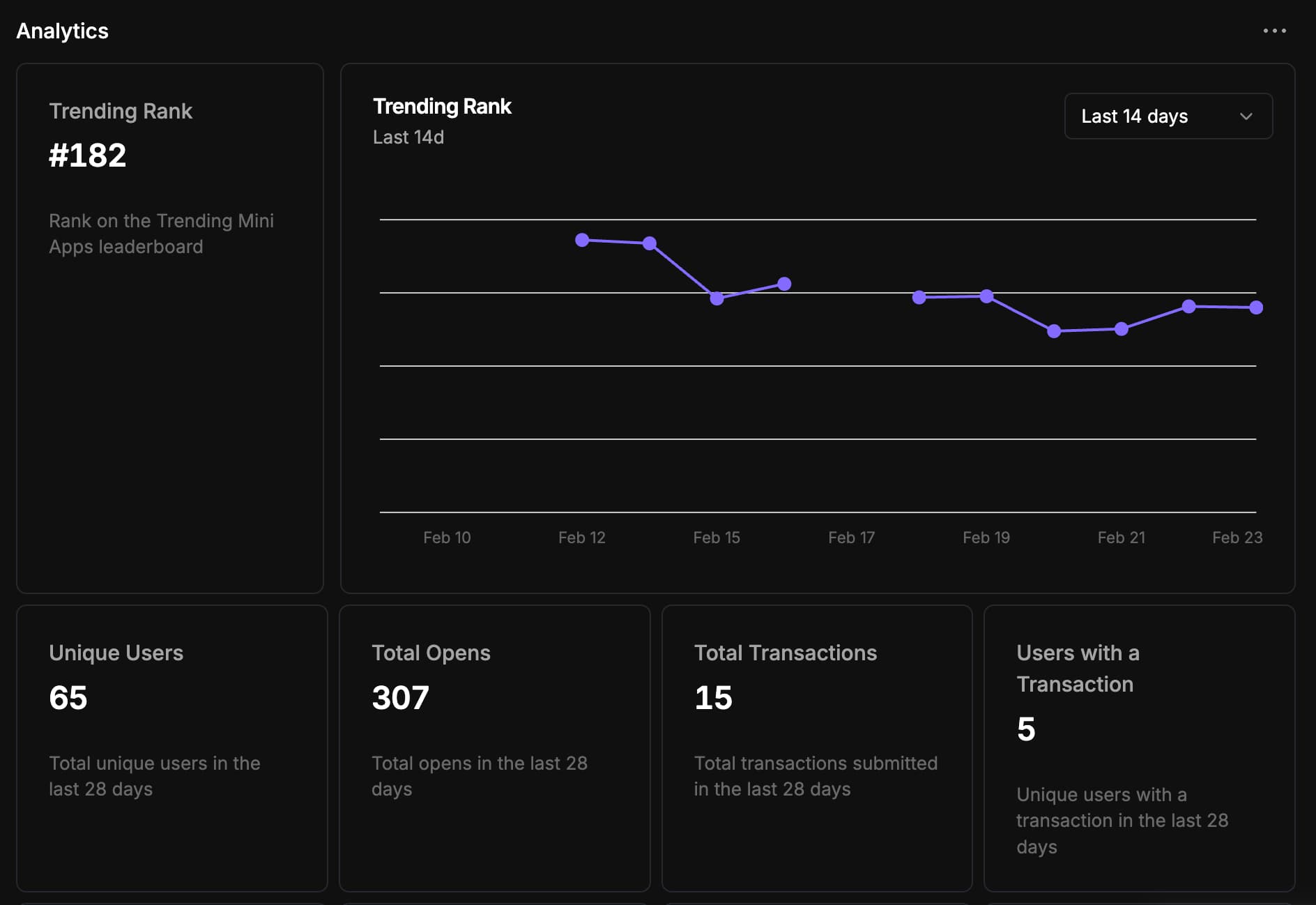Click the Feb 17 axis label
Screen dimensions: 1316x905
click(851, 538)
